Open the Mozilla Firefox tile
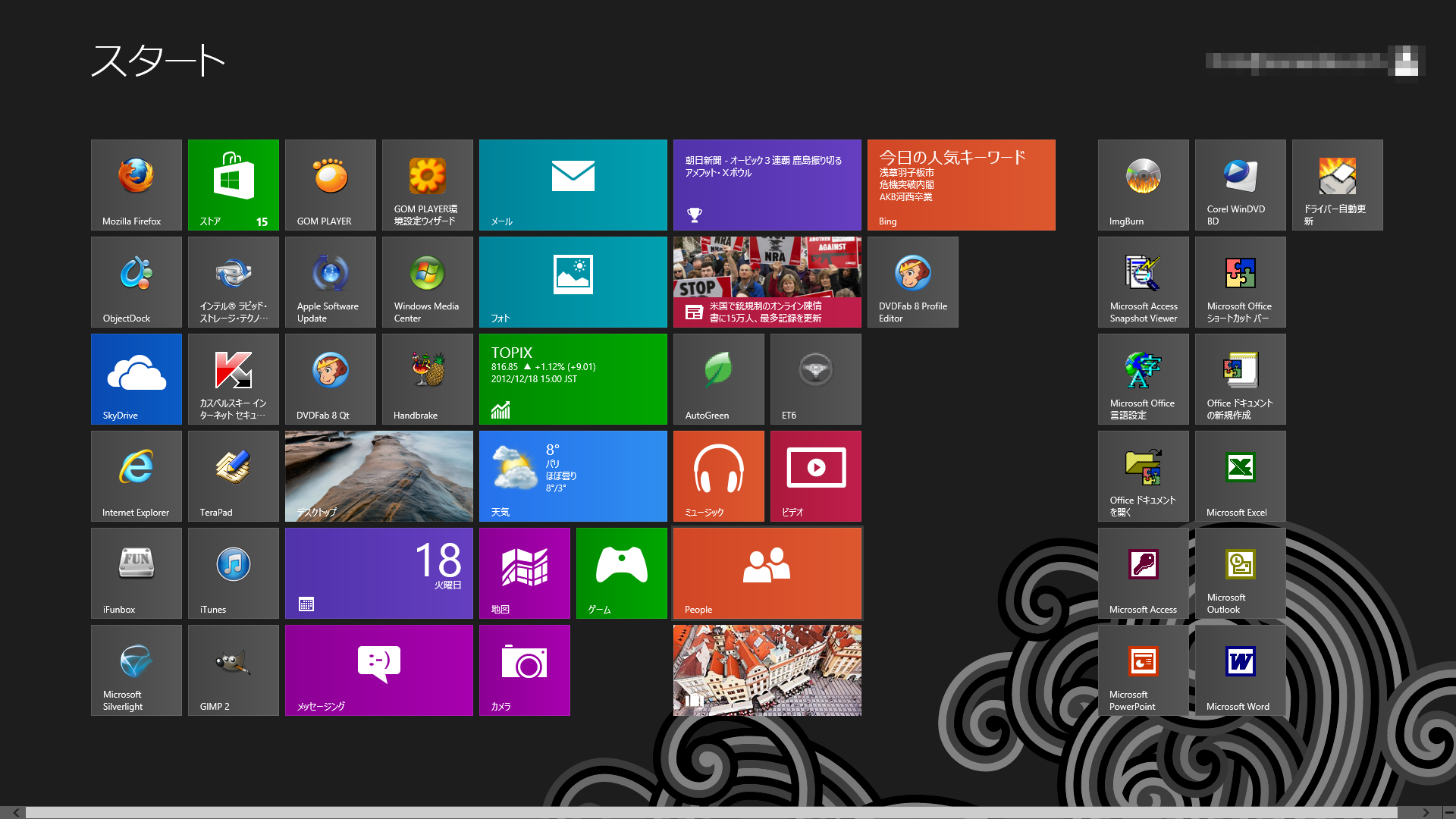Viewport: 1456px width, 819px height. [x=136, y=184]
